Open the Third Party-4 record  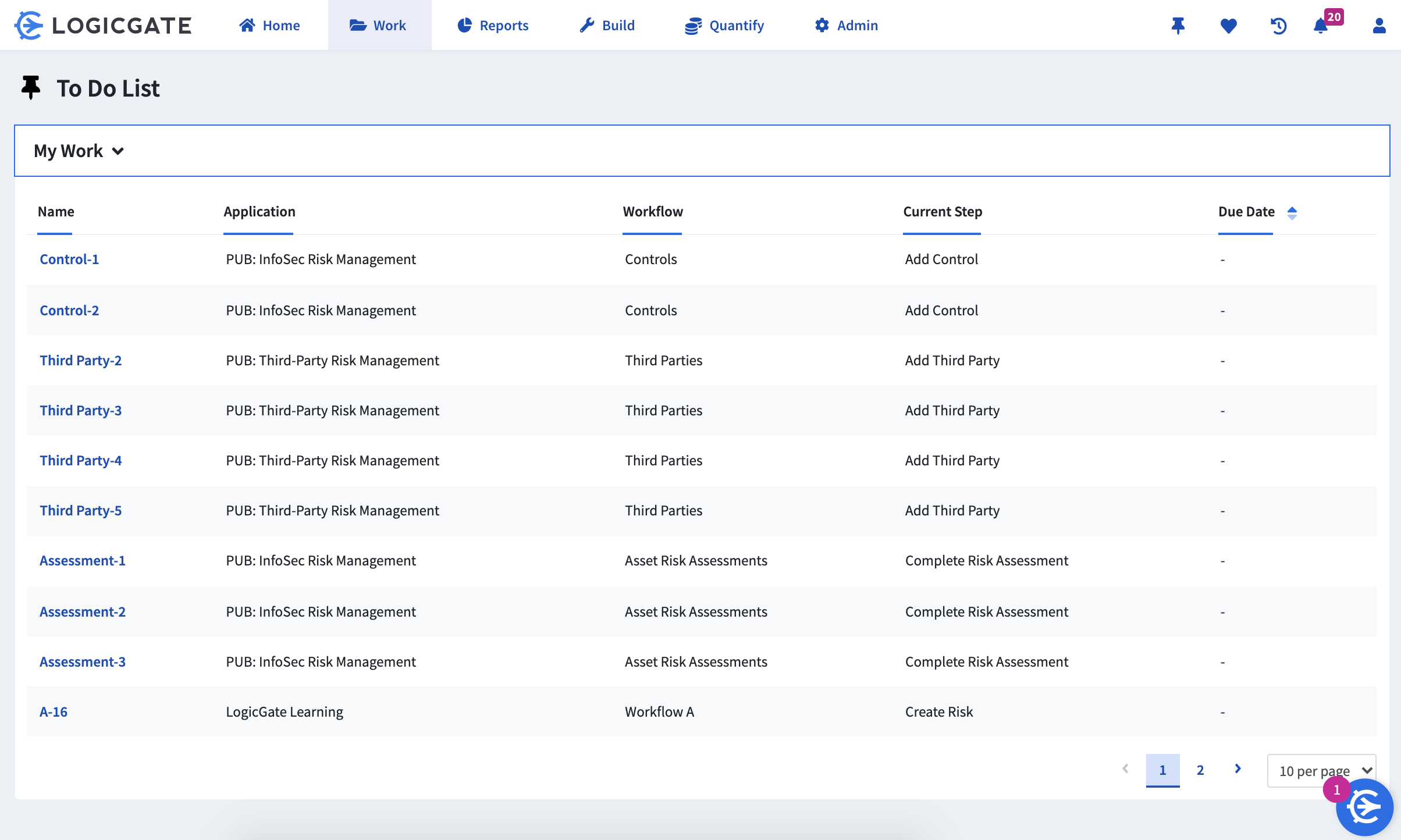coord(80,461)
